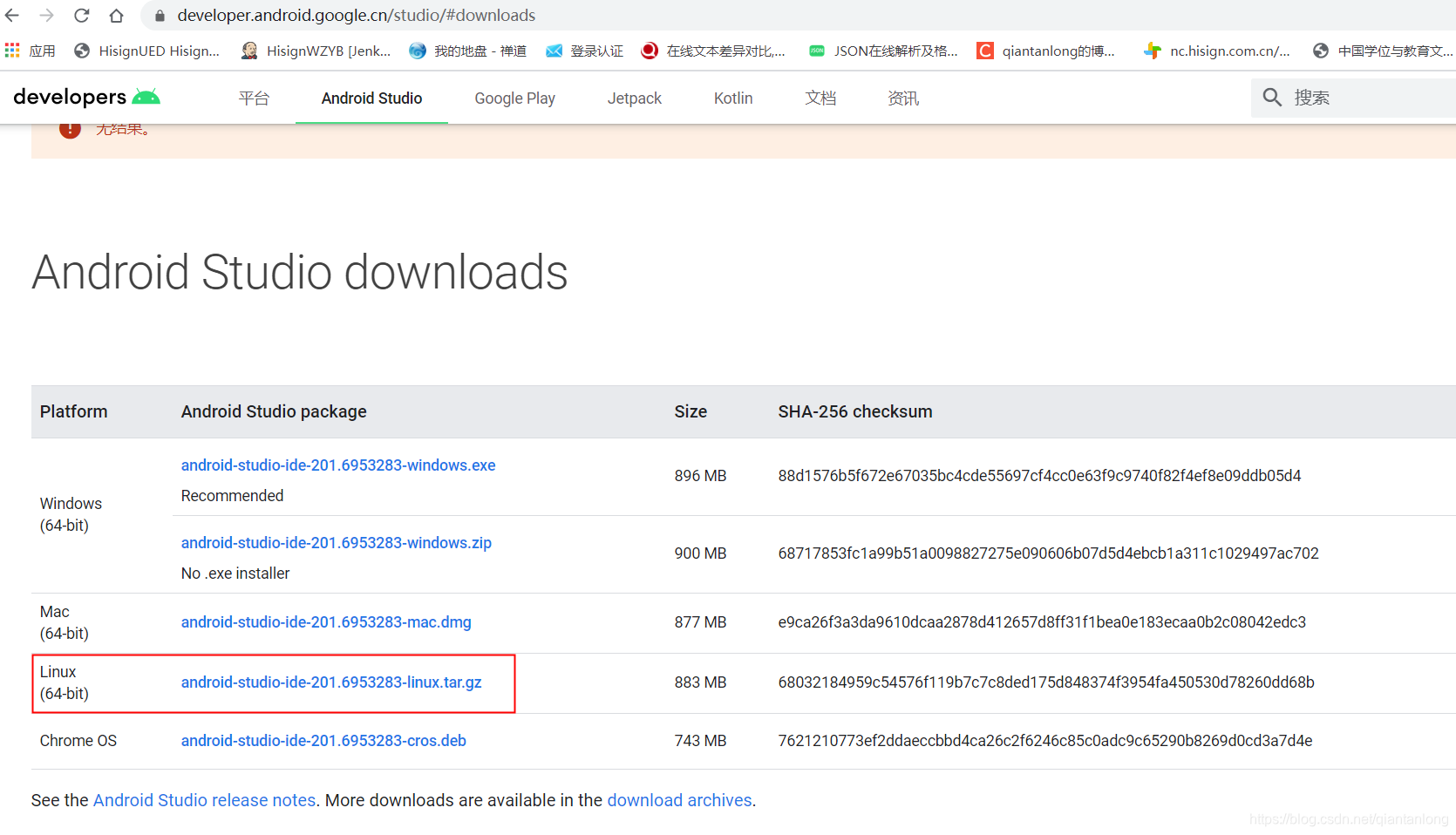The width and height of the screenshot is (1456, 835).
Task: Open the apps grid bookmark icon
Action: tap(12, 51)
